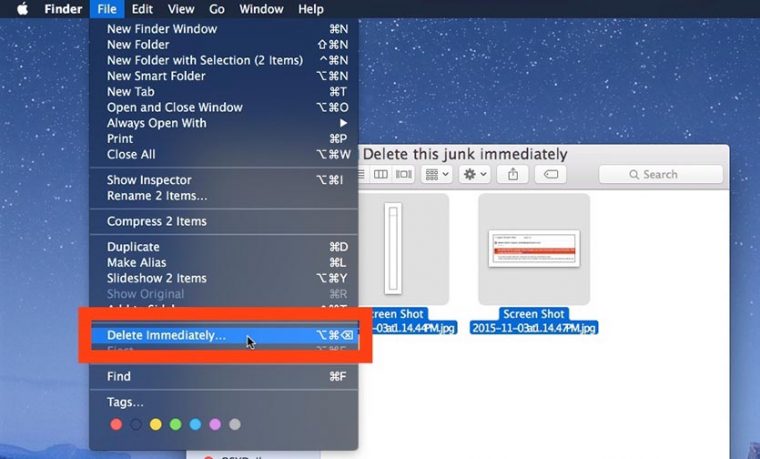Screen dimensions: 760x459
Task: Choose Print from the File menu
Action: pyautogui.click(x=224, y=139)
